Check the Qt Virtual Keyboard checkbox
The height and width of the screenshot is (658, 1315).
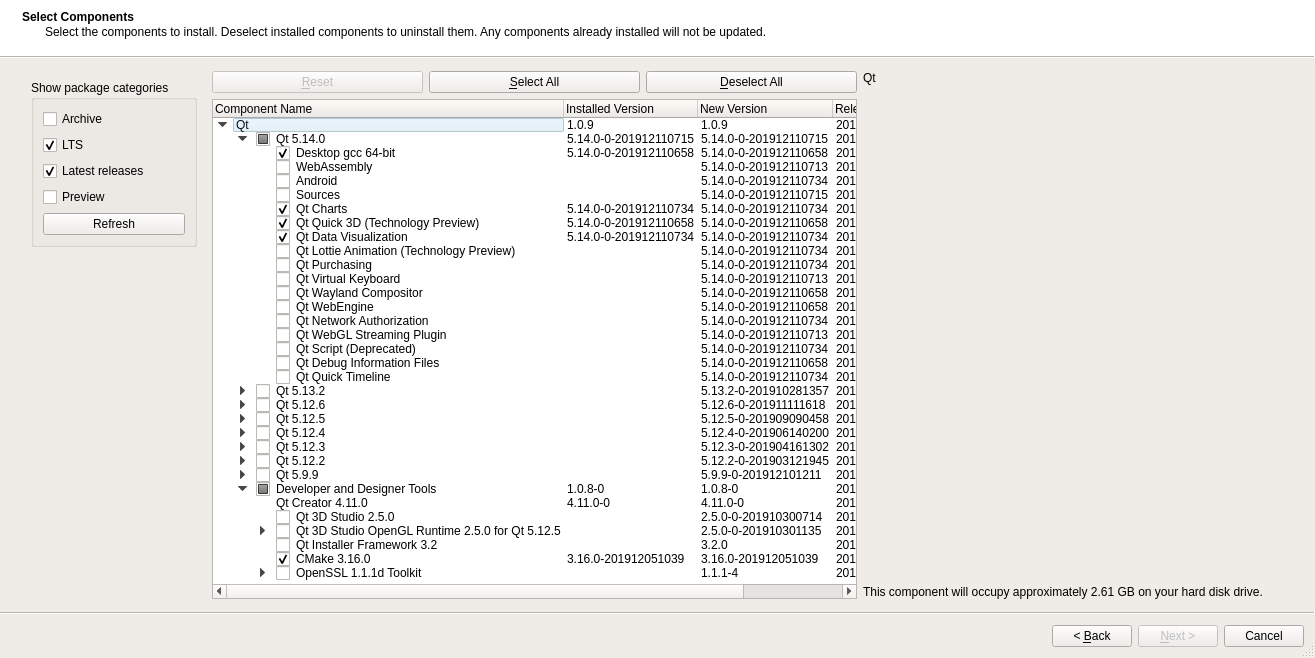[283, 279]
